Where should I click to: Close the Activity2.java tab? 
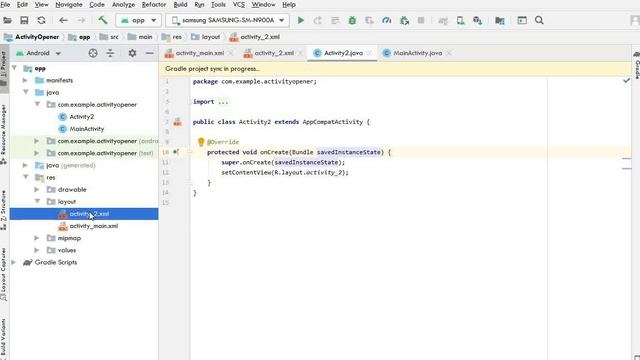click(369, 53)
